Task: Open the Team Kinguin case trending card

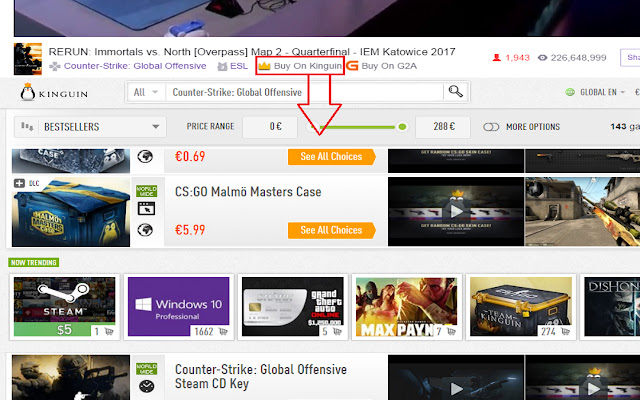Action: point(521,307)
